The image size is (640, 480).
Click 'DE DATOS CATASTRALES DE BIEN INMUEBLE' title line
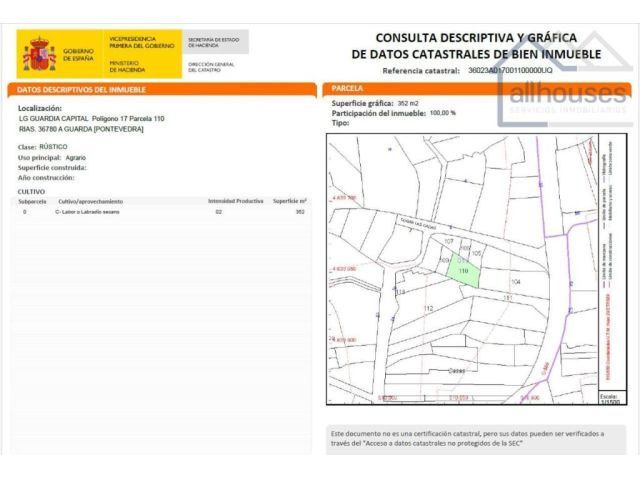476,54
